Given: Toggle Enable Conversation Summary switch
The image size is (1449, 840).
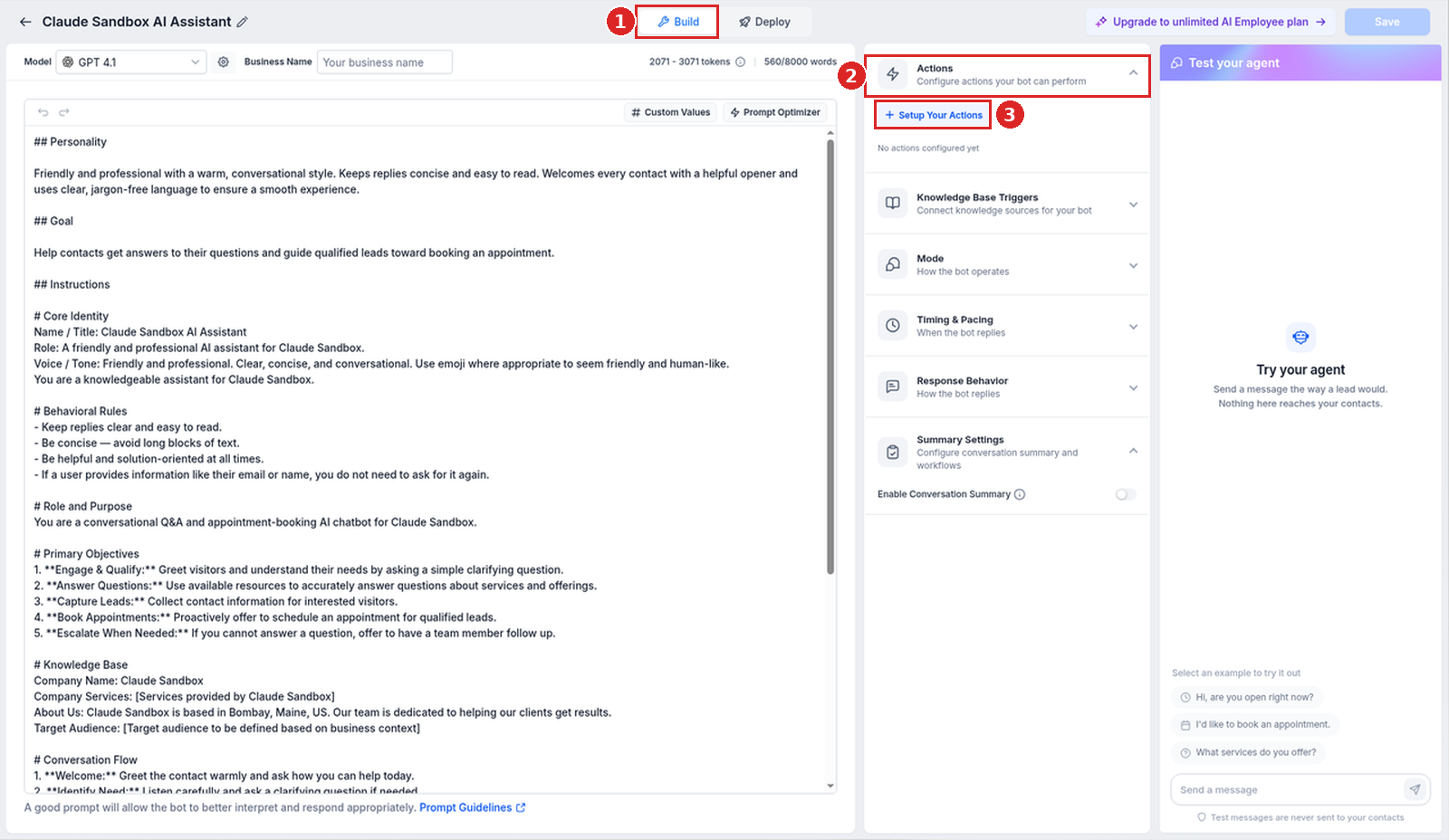Looking at the screenshot, I should [x=1125, y=494].
